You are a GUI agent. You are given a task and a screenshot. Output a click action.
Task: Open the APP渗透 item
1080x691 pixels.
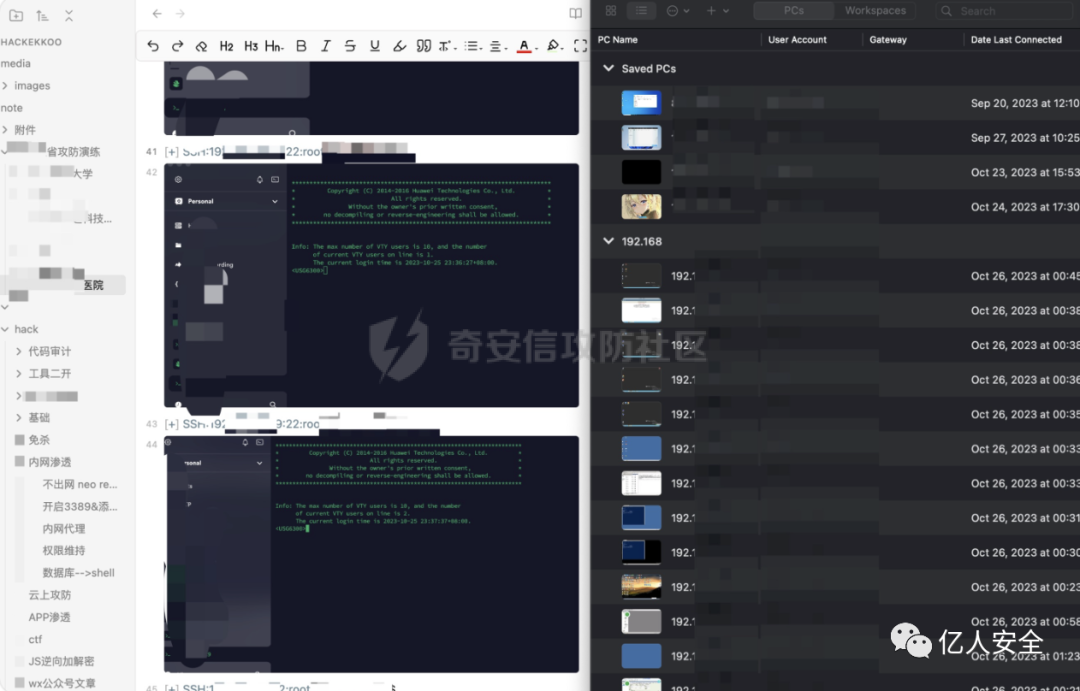pos(50,617)
